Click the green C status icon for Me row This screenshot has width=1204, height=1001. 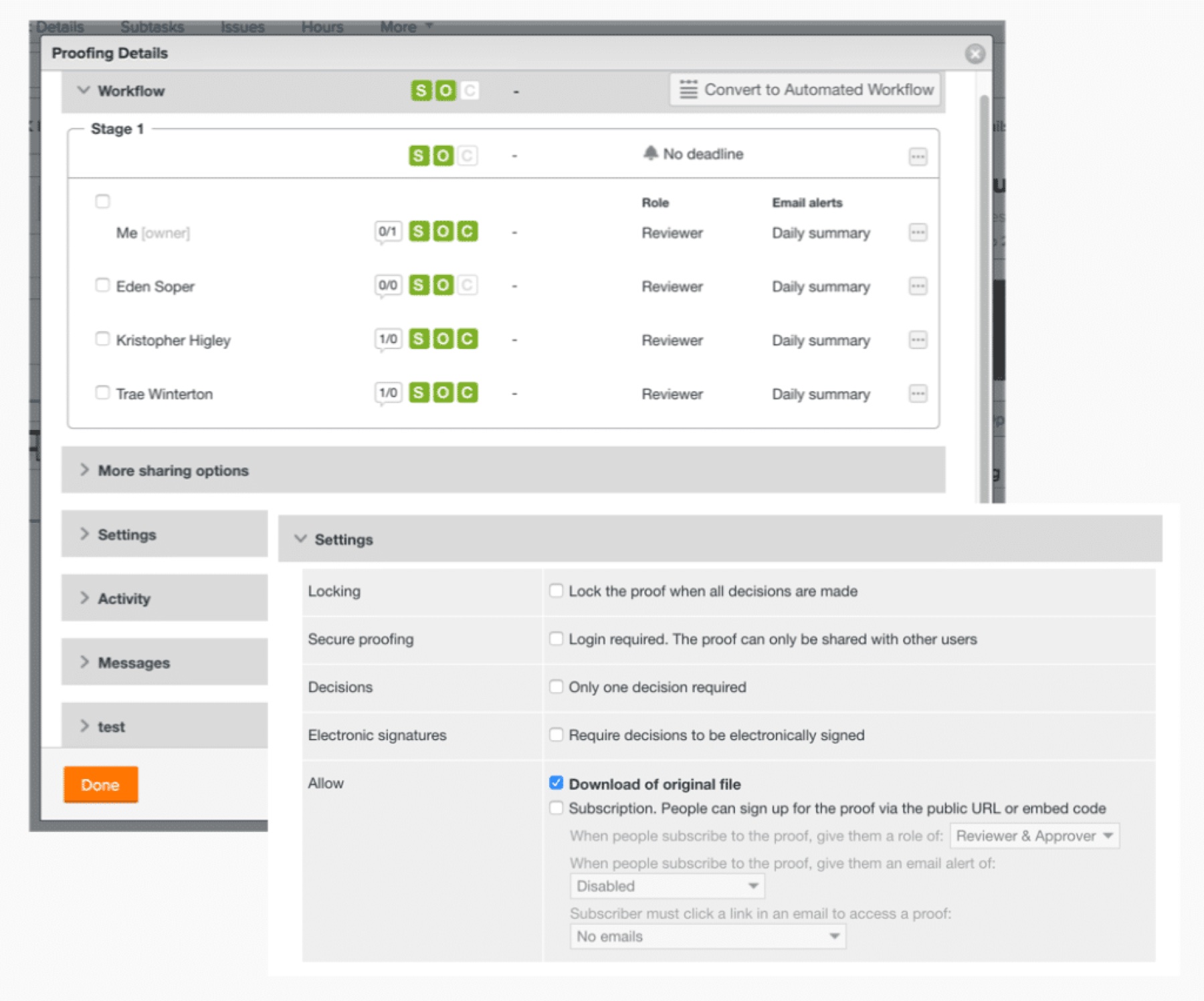click(x=468, y=231)
